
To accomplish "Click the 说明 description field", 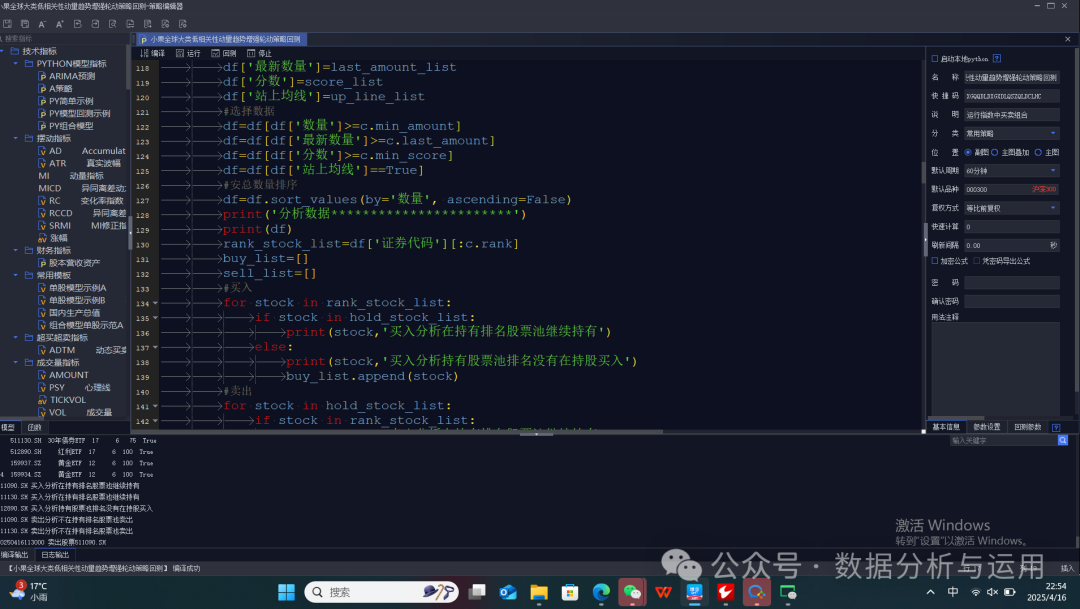I will pos(1011,115).
